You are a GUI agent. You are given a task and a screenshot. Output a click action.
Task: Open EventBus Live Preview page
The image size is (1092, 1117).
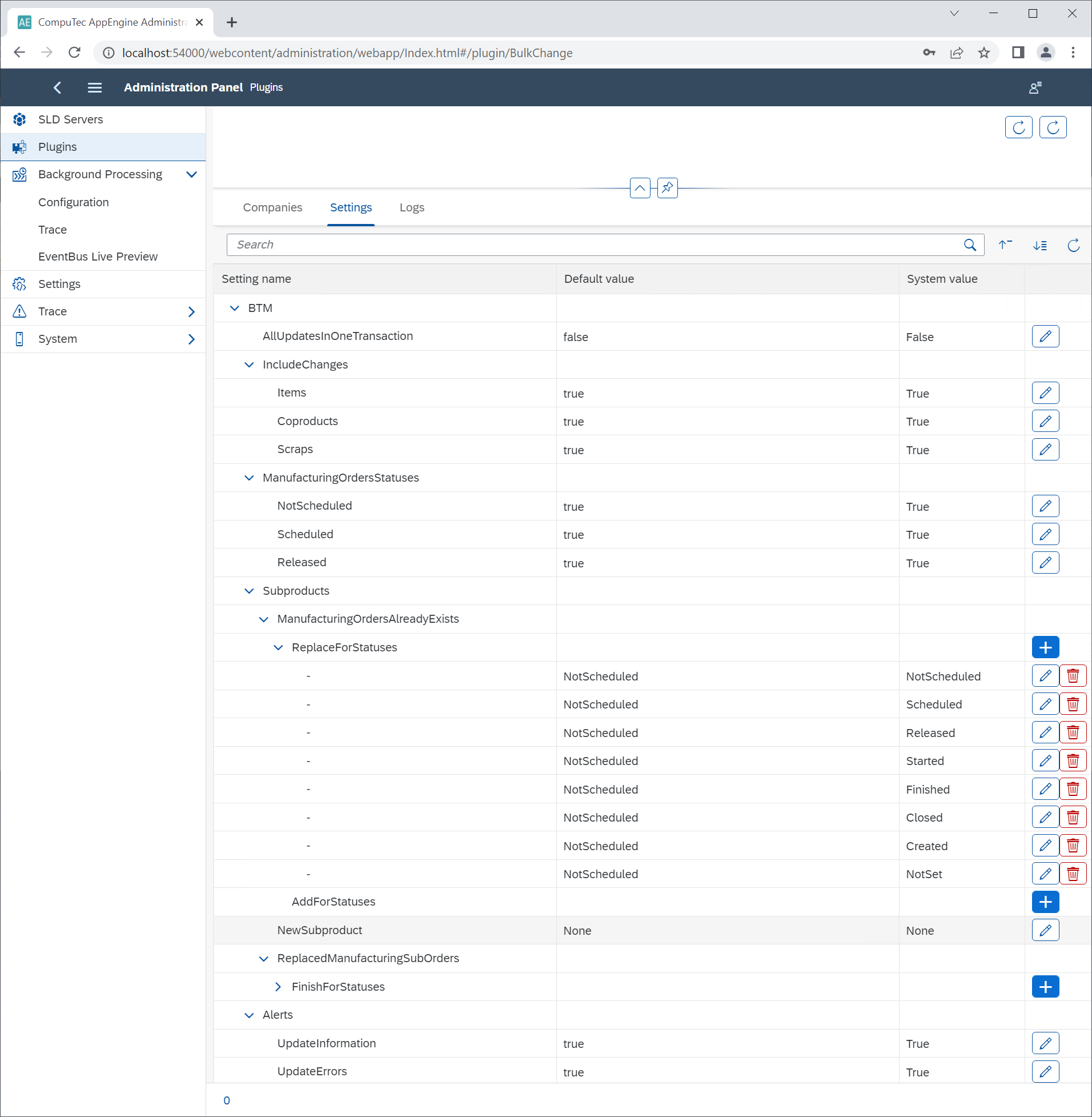pos(98,257)
